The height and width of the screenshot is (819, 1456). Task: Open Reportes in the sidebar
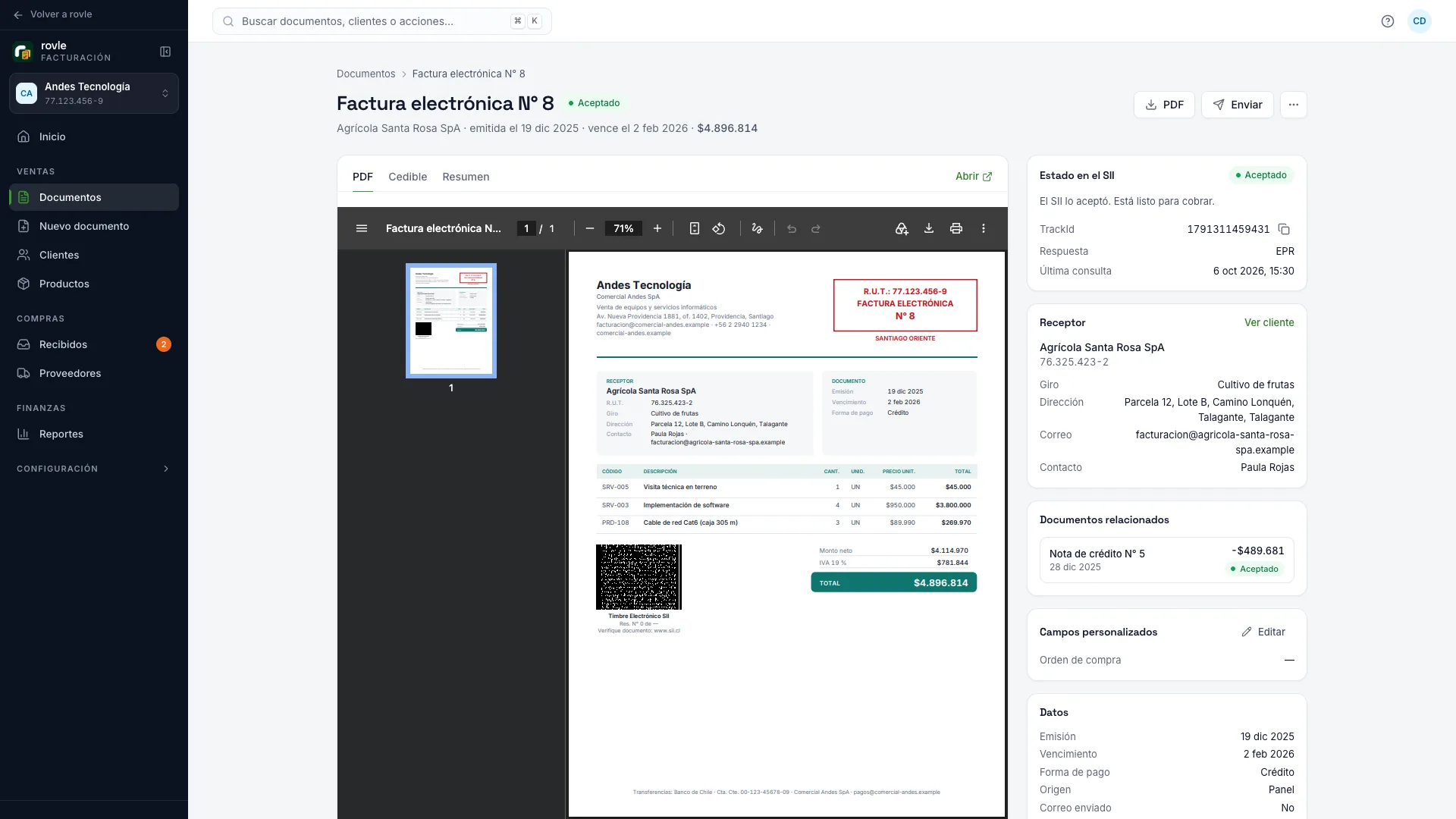click(94, 434)
